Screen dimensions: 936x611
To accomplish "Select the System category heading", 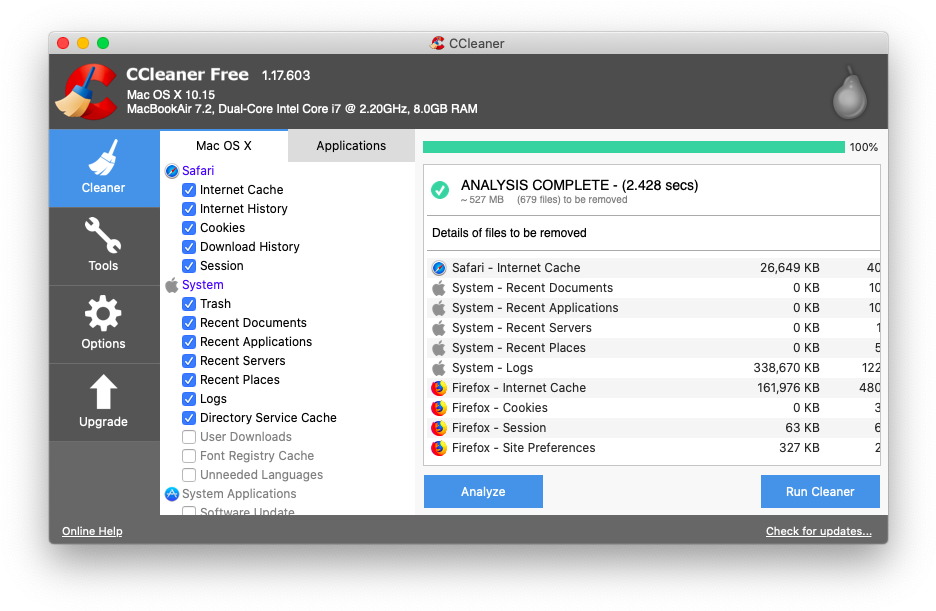I will pyautogui.click(x=203, y=285).
